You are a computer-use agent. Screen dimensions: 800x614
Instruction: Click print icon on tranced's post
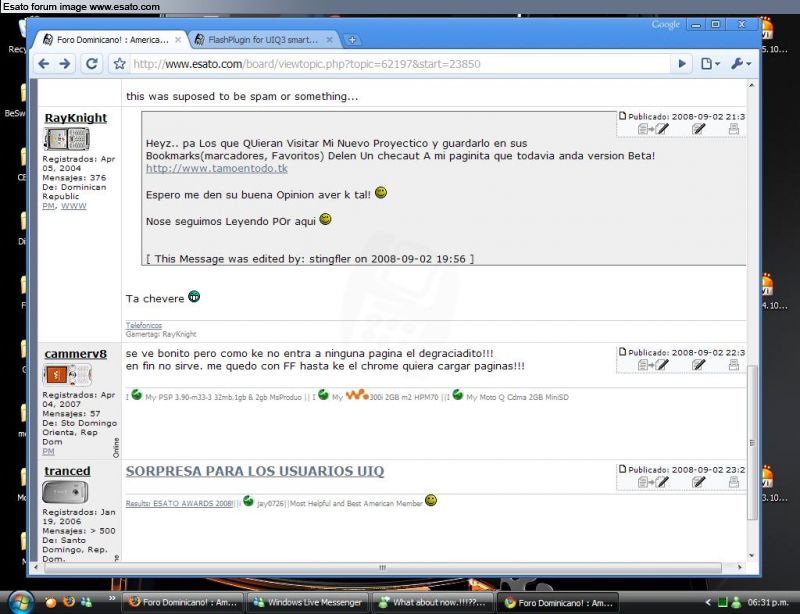(733, 483)
